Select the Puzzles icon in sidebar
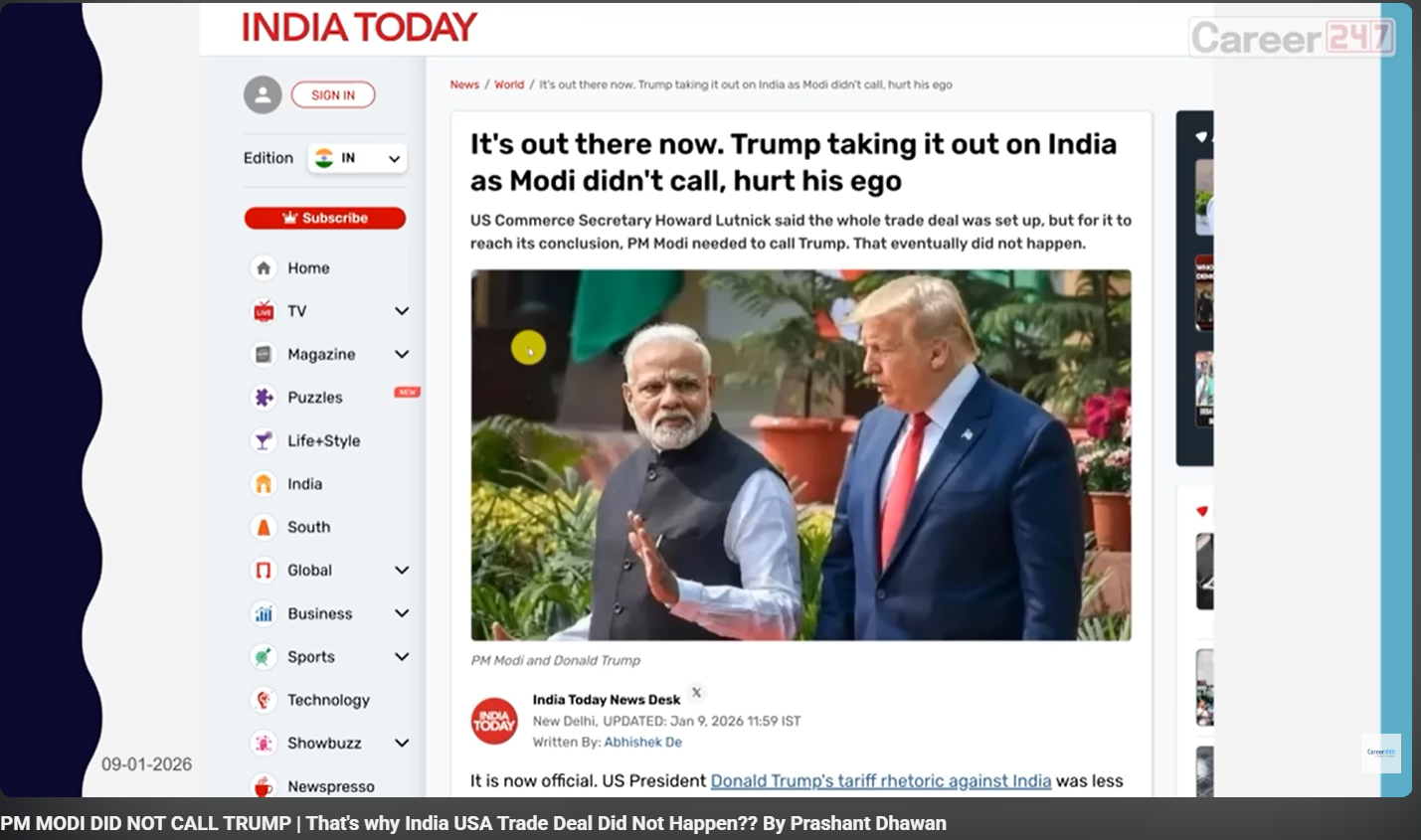This screenshot has width=1421, height=840. coord(264,398)
